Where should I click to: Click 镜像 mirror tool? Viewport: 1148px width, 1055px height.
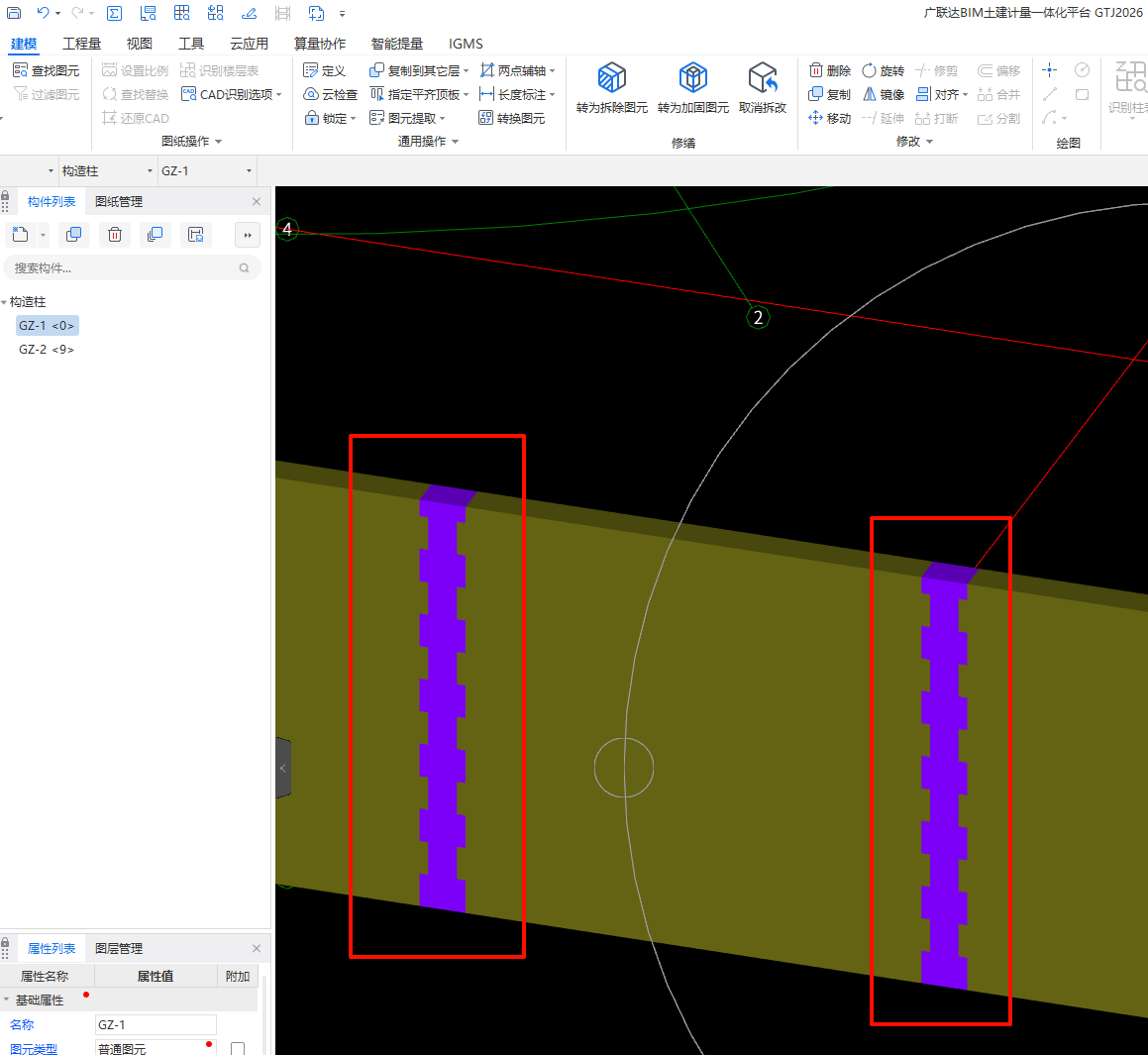point(883,94)
